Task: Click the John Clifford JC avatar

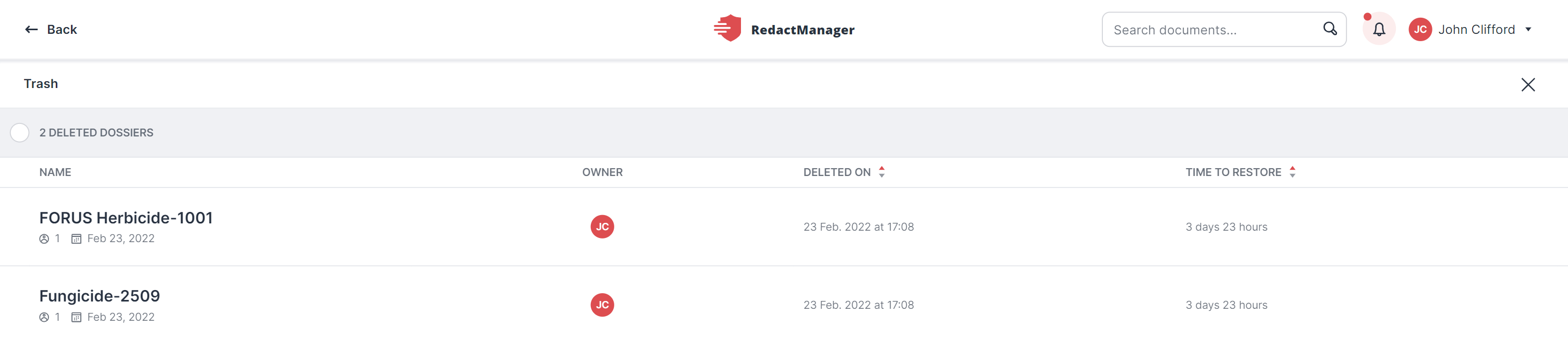Action: click(1420, 29)
